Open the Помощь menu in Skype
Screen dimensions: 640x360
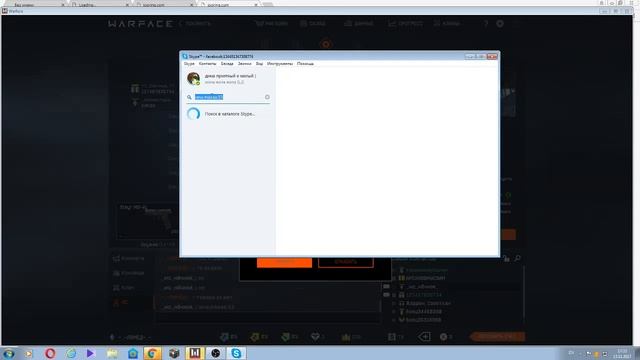(305, 64)
